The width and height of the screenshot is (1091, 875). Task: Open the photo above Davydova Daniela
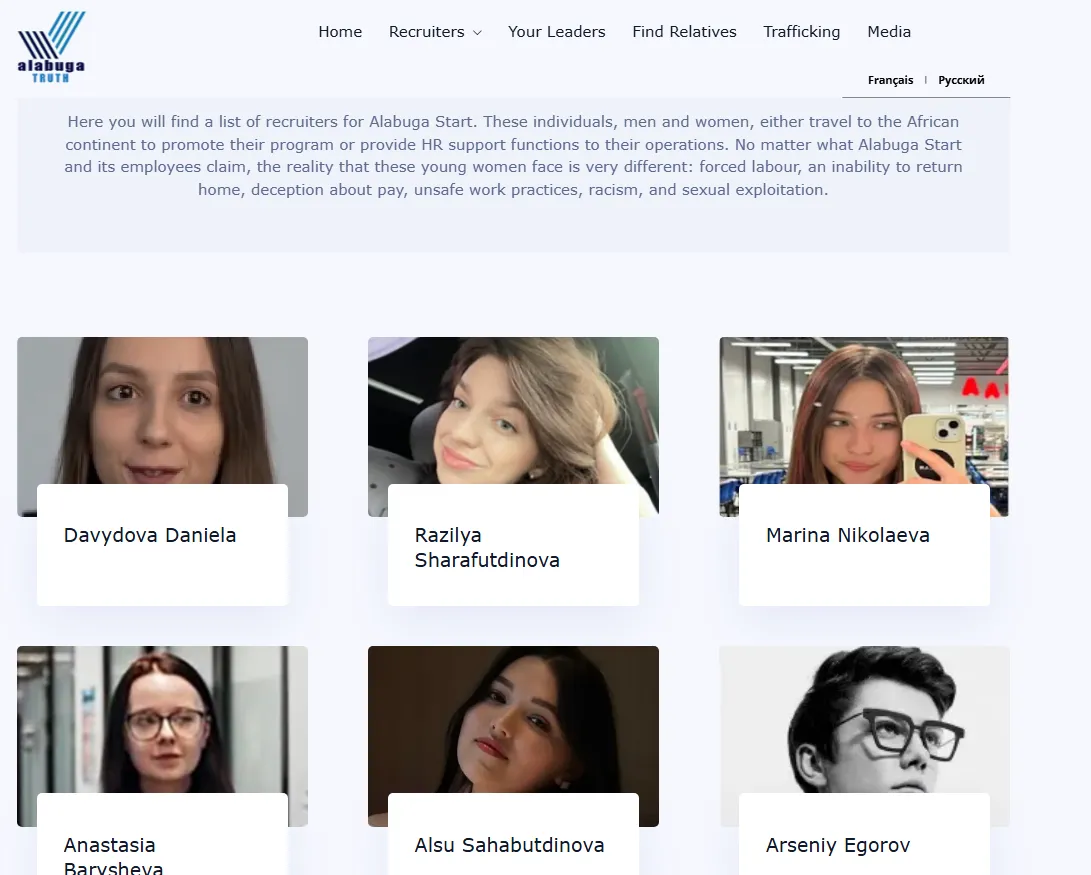pos(162,410)
